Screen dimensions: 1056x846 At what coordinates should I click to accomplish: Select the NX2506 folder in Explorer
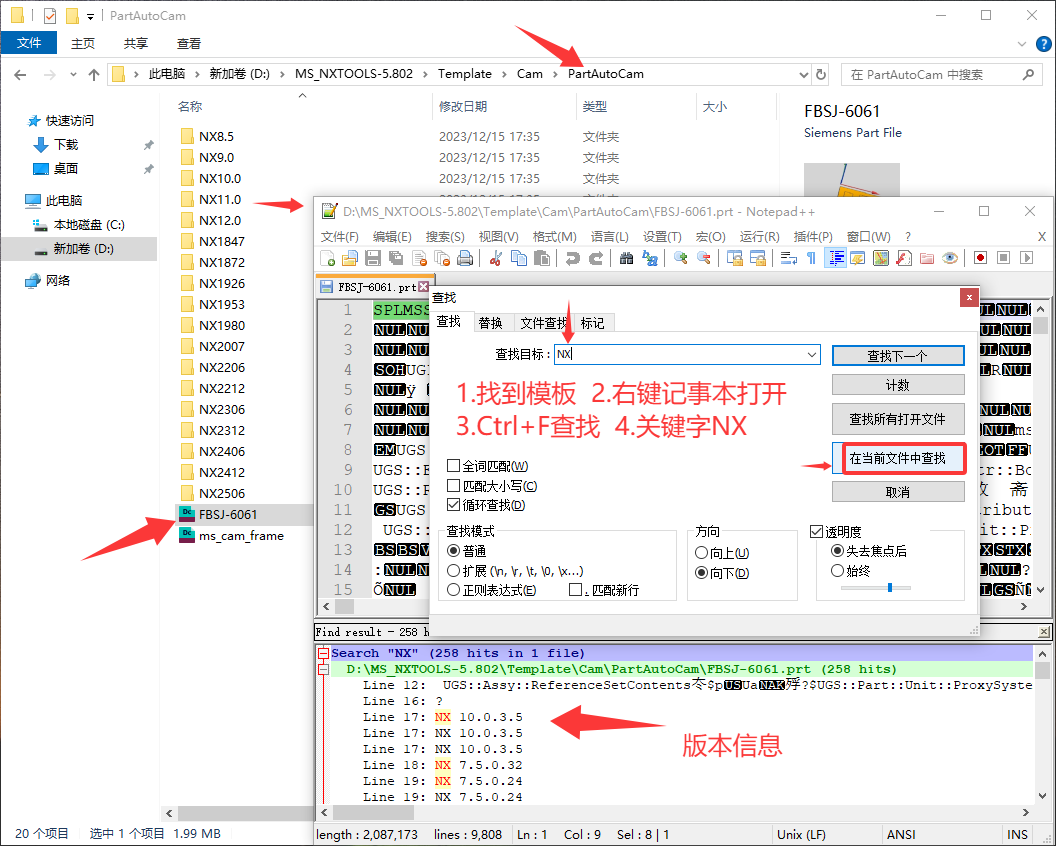[222, 493]
